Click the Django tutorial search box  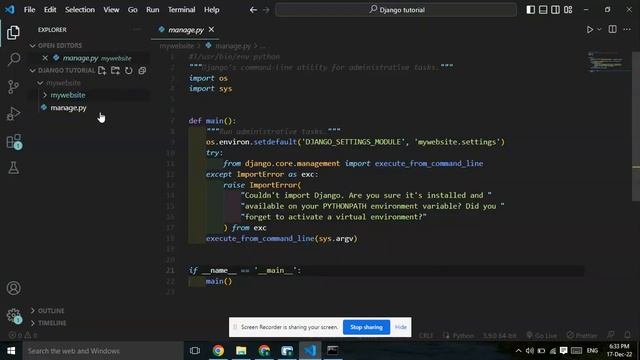396,10
